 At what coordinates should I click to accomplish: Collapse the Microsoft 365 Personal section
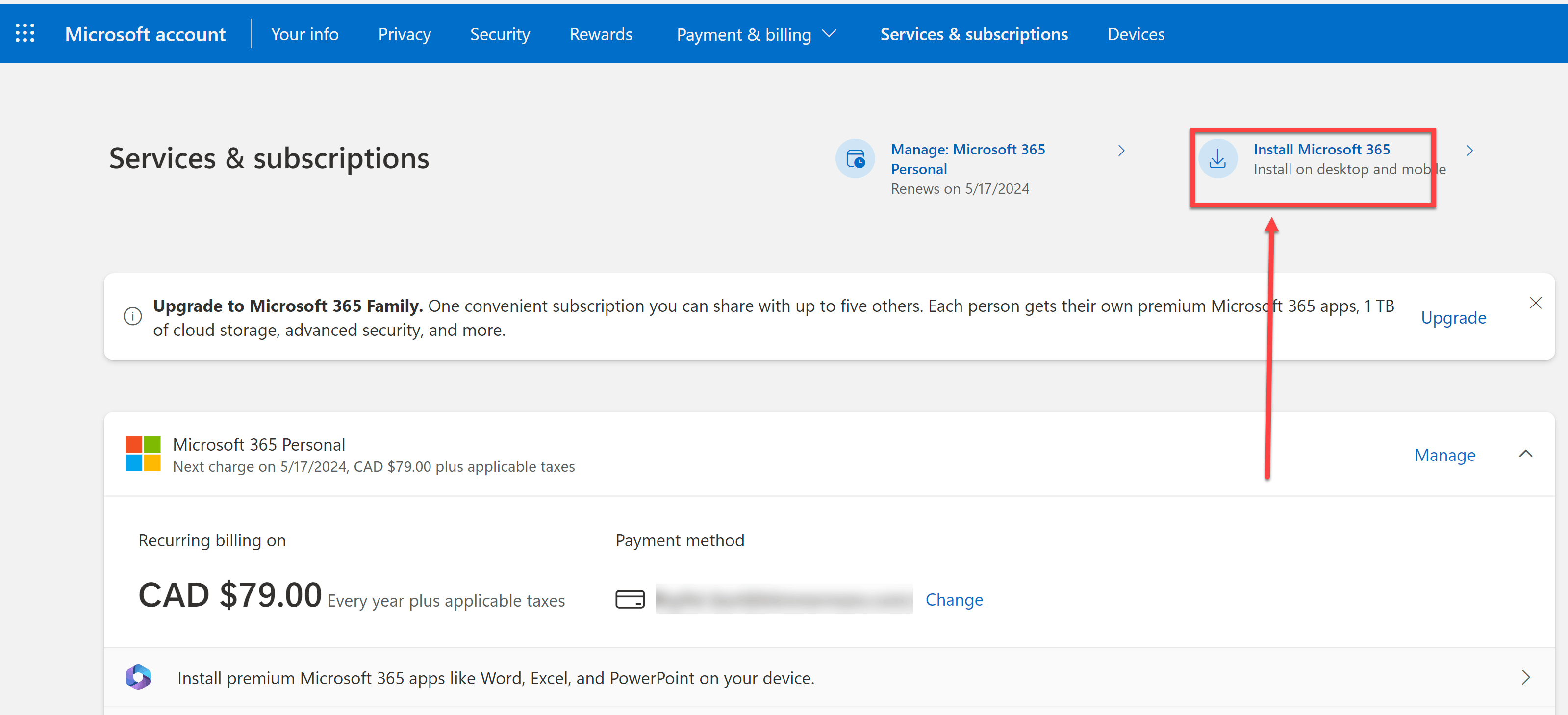(x=1525, y=454)
